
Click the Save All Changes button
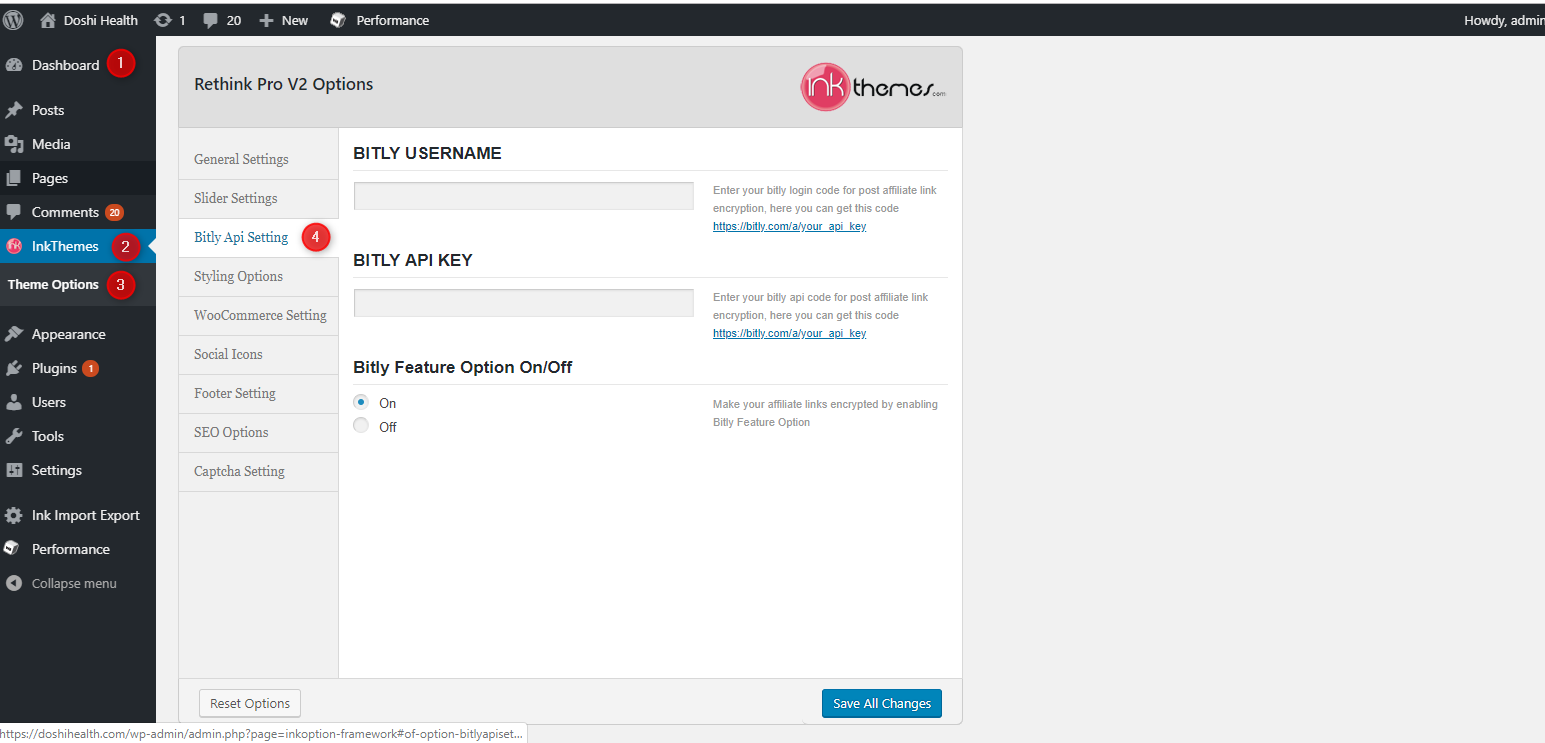(x=881, y=703)
